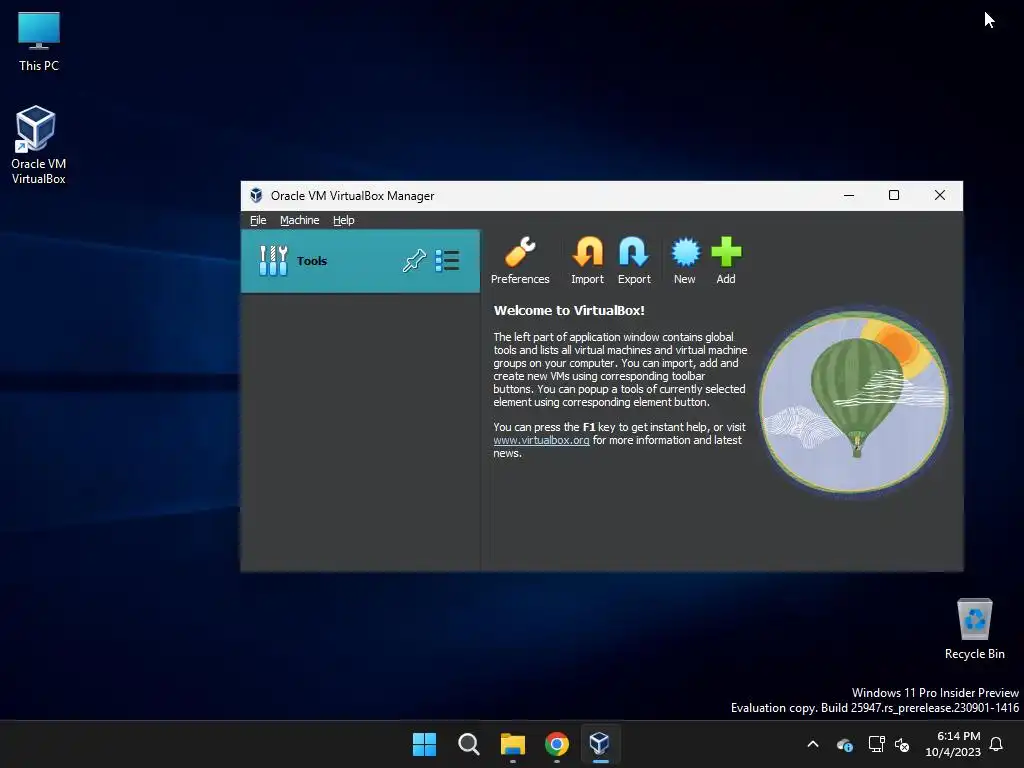Click the VirtualBox Manager title bar icon
1024x768 pixels.
[x=256, y=195]
